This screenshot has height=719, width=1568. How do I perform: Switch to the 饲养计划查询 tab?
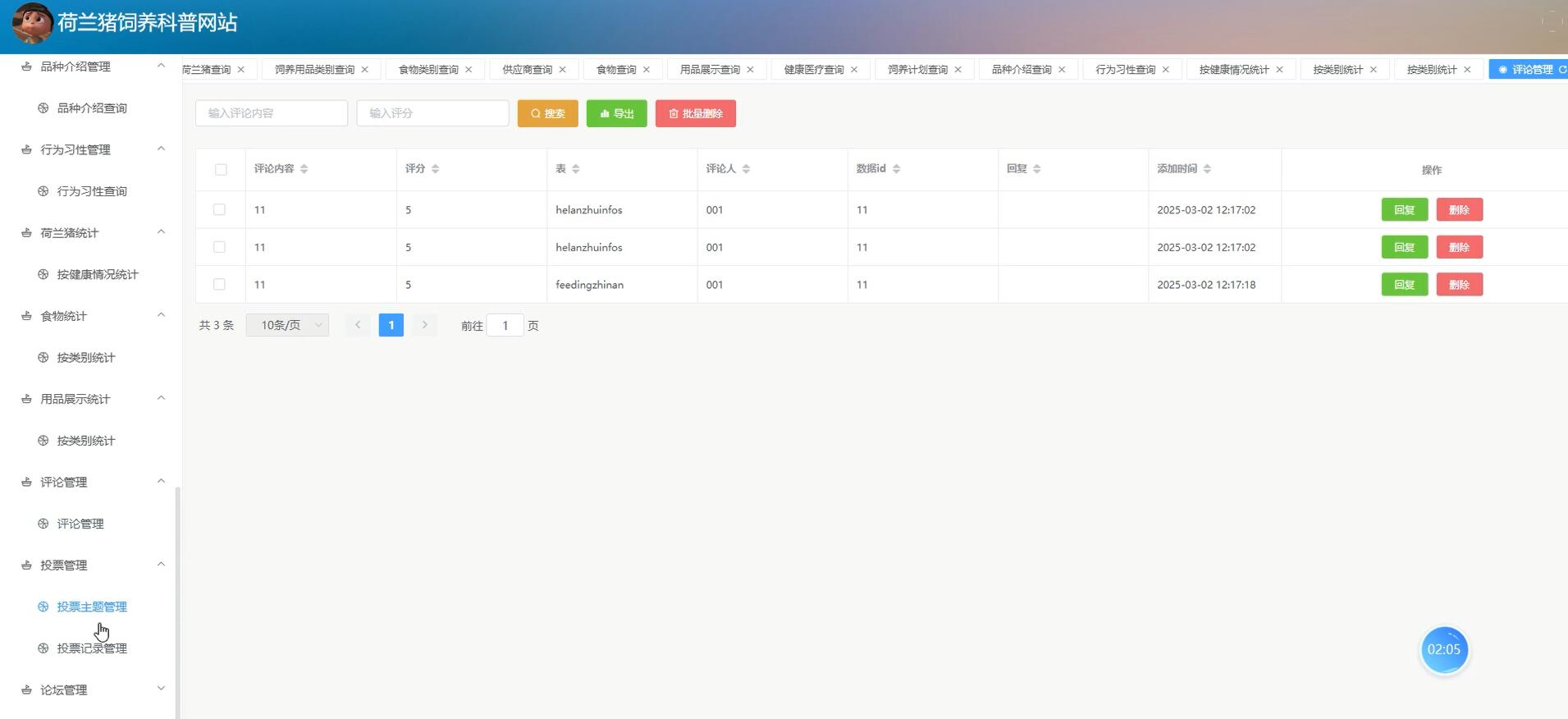click(917, 70)
